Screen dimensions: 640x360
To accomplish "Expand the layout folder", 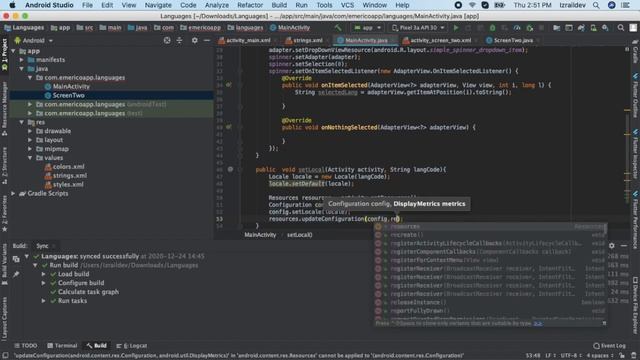I will pyautogui.click(x=30, y=140).
